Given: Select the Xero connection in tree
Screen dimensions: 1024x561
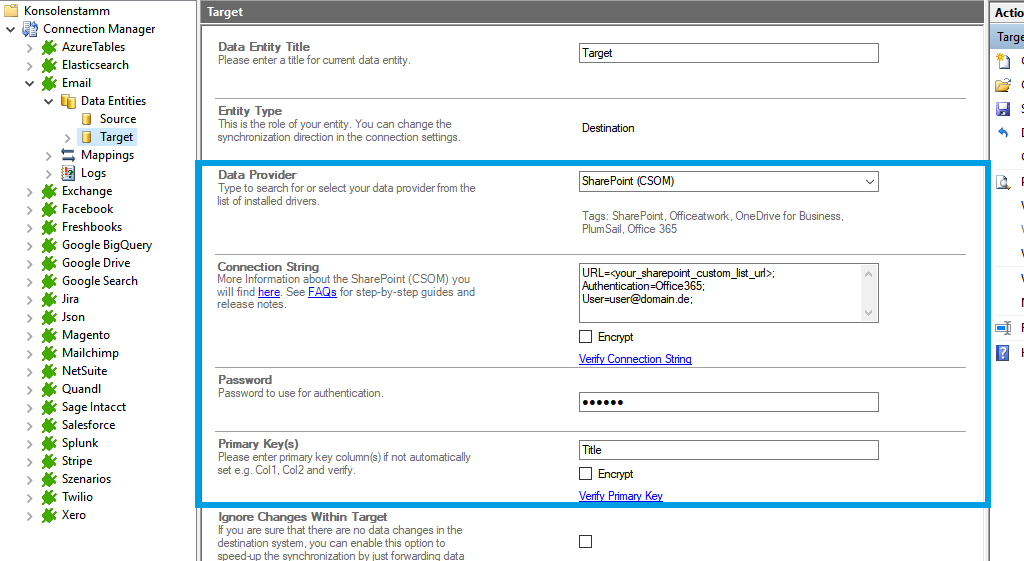Looking at the screenshot, I should click(x=74, y=515).
